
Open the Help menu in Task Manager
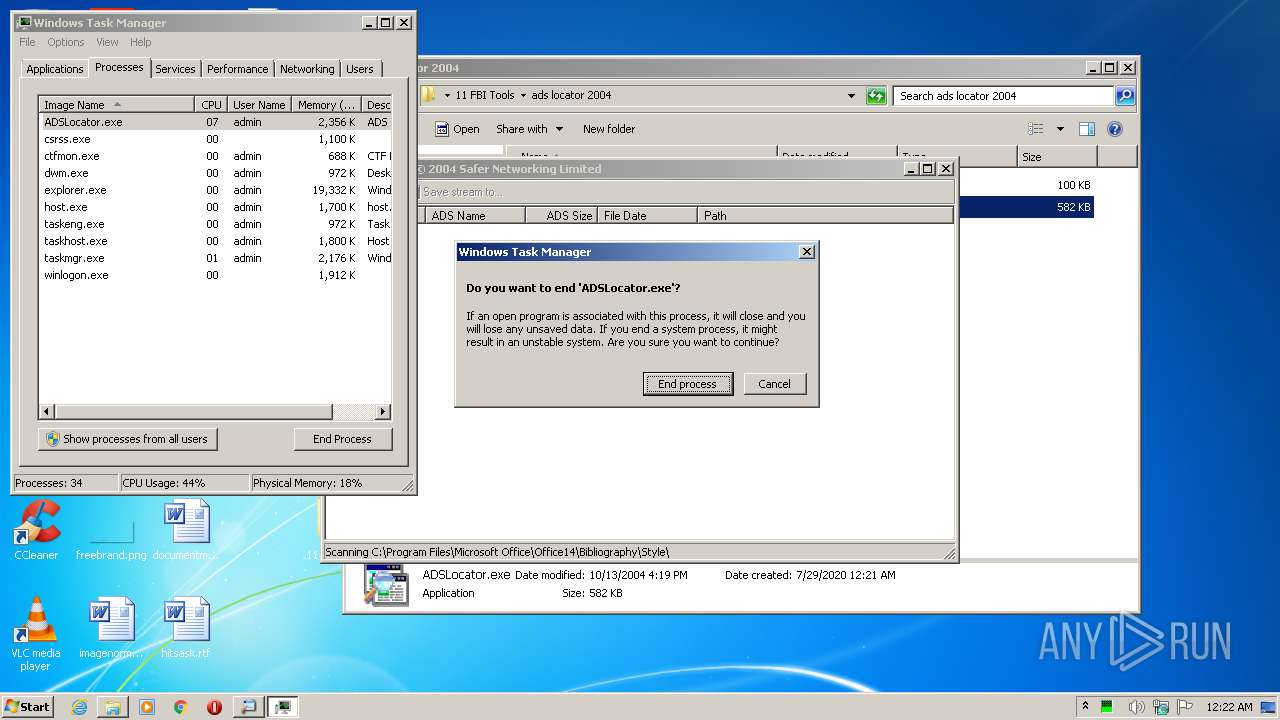tap(140, 42)
